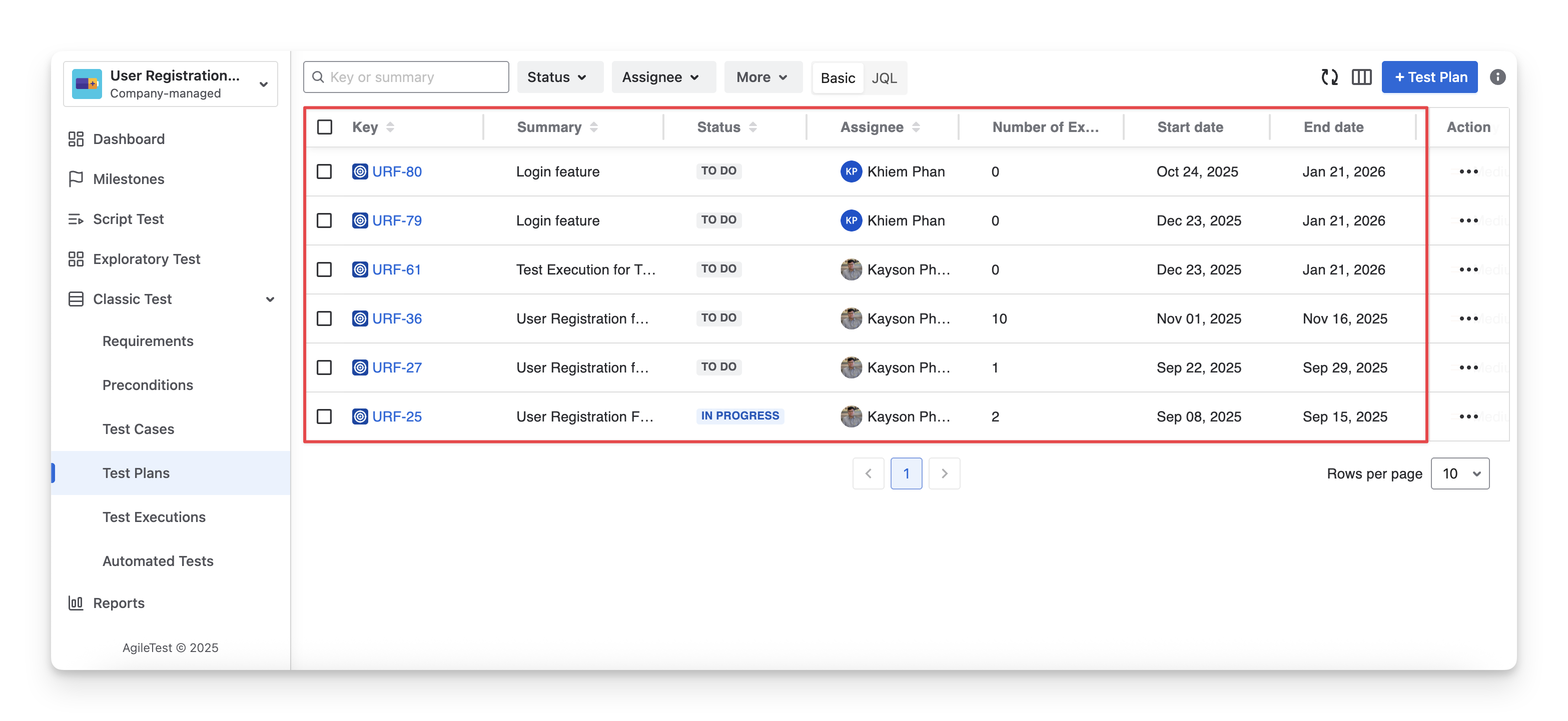Sort by Status column arrows
Image resolution: width=1568 pixels, height=721 pixels.
[753, 127]
